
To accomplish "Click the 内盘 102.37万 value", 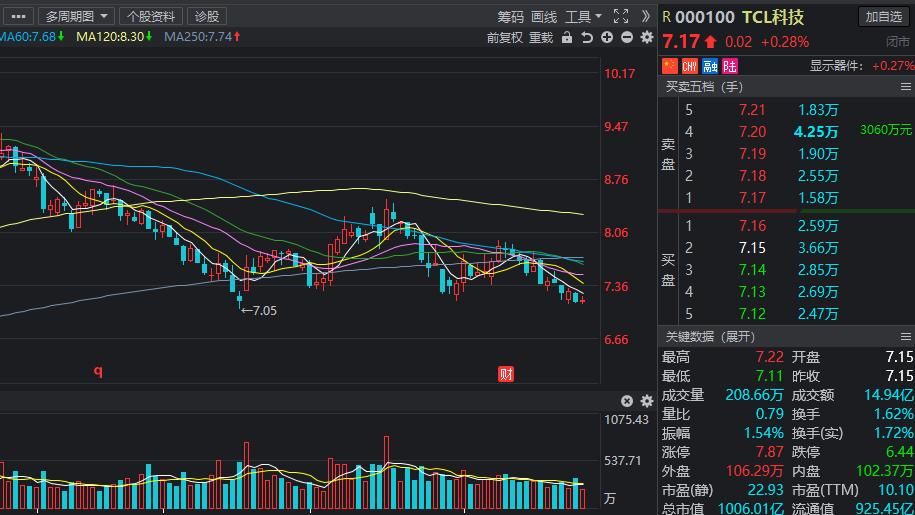I will pyautogui.click(x=885, y=471).
